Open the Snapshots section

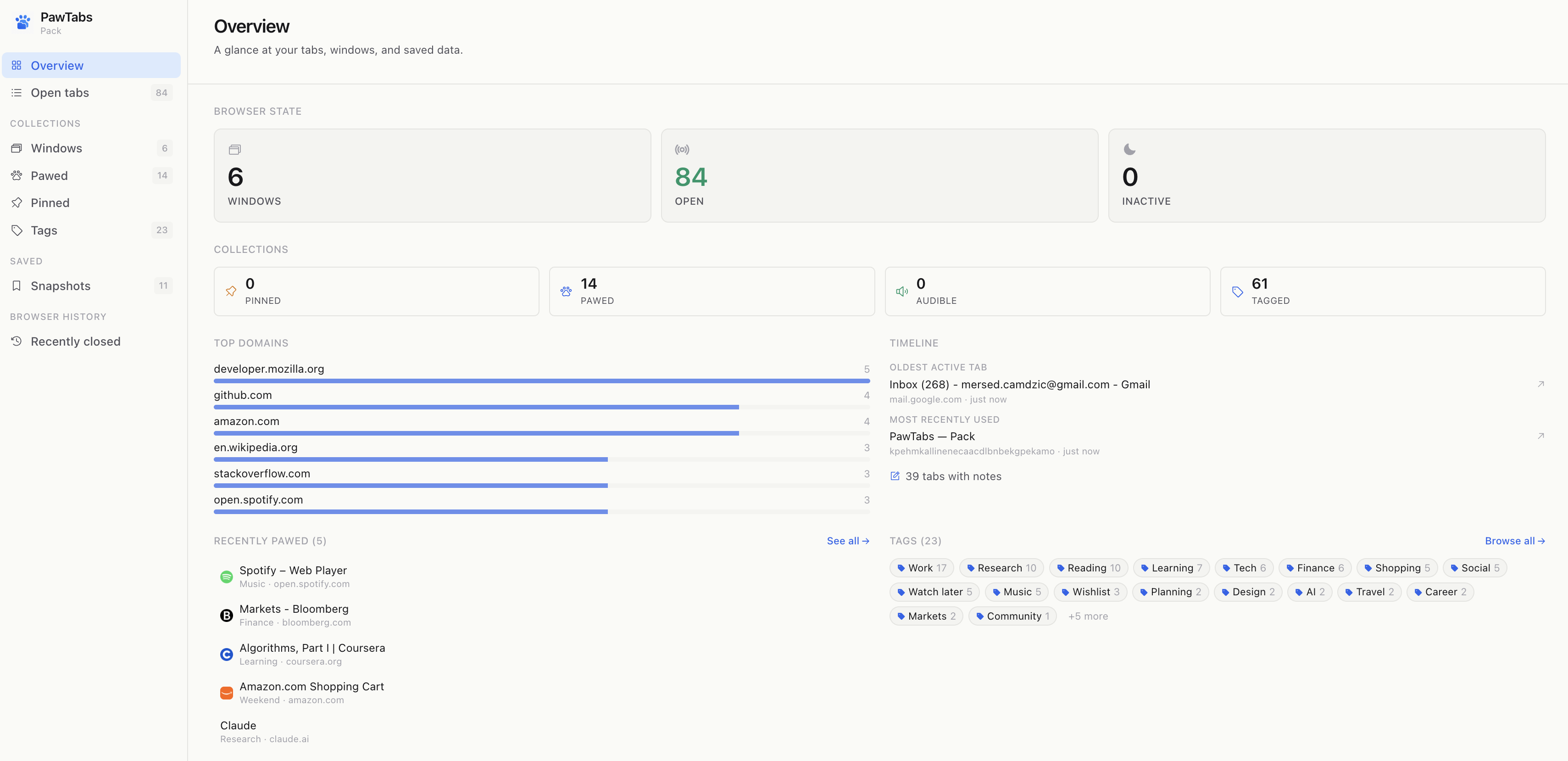[91, 285]
